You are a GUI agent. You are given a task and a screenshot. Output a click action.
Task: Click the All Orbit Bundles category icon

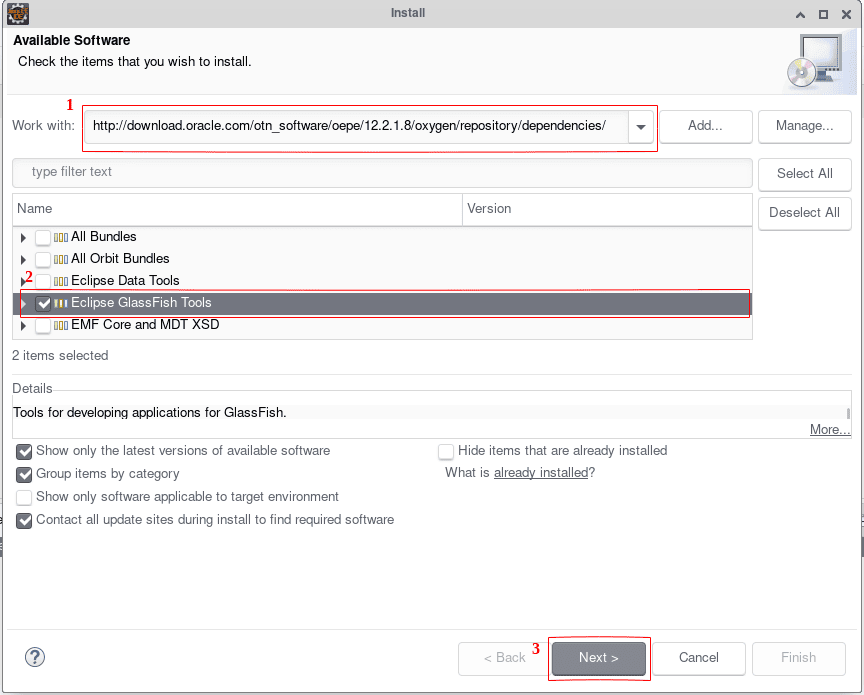click(x=60, y=258)
